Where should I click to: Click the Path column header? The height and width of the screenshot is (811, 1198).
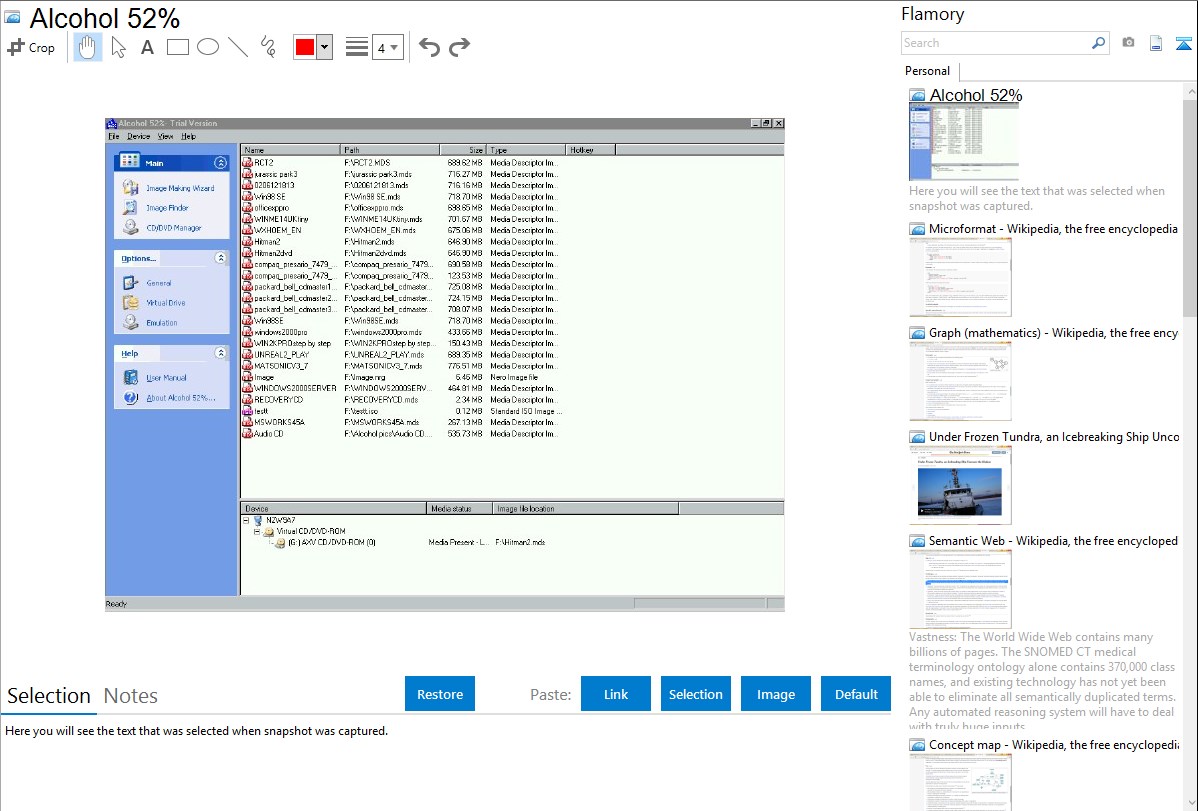[x=390, y=150]
